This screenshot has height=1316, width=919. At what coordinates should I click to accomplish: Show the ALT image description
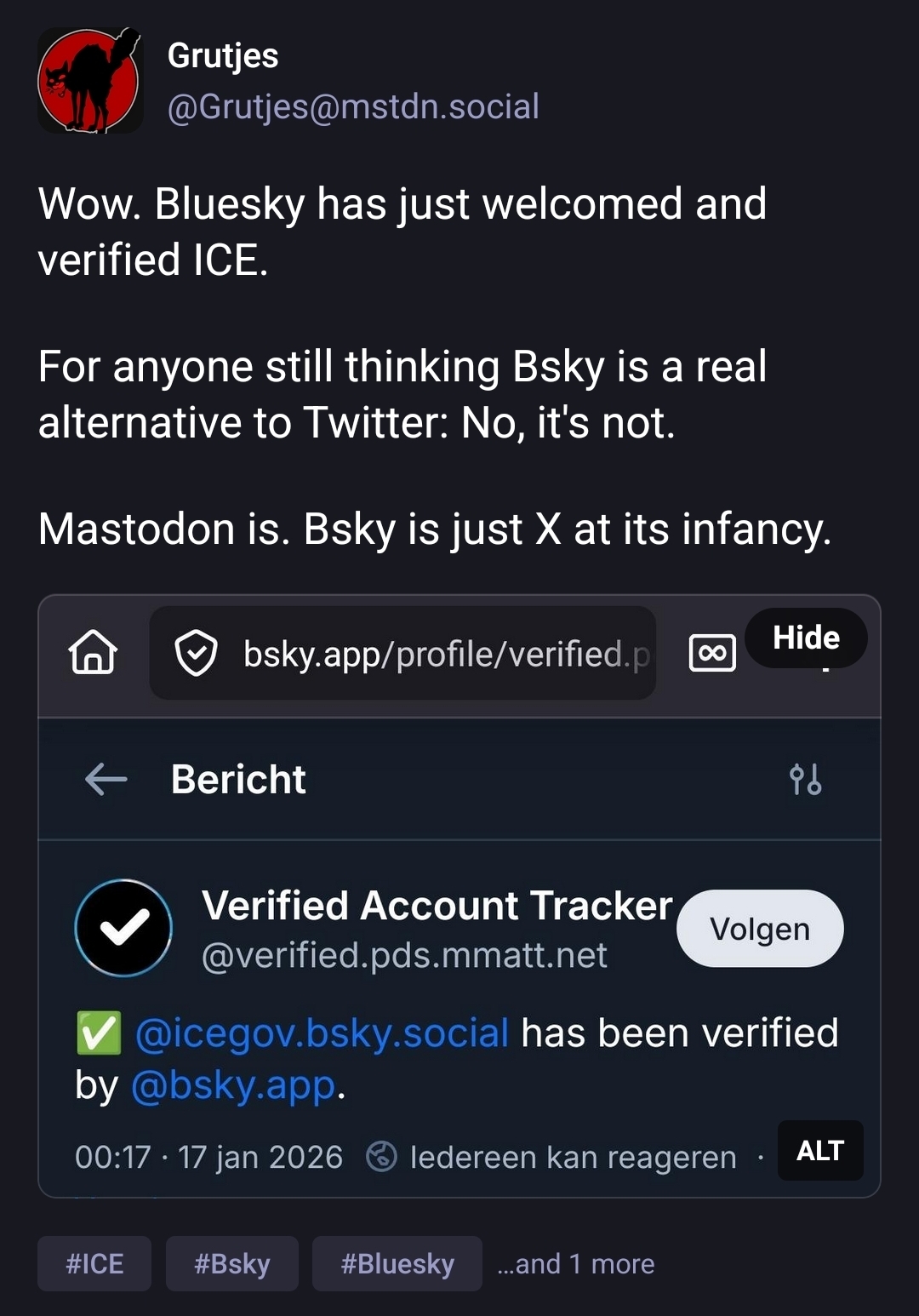click(x=819, y=1151)
